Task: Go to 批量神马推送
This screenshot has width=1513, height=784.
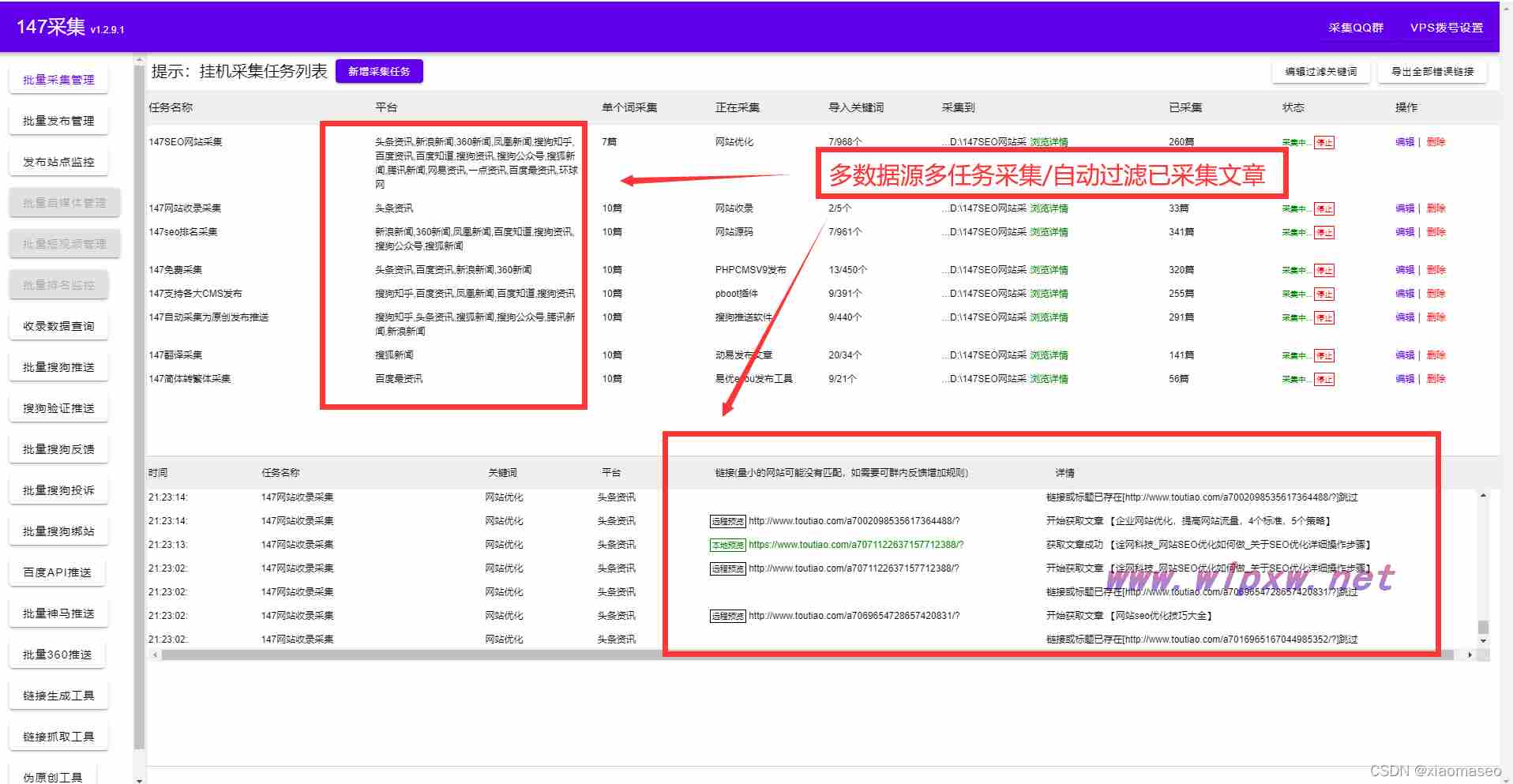Action: [58, 613]
